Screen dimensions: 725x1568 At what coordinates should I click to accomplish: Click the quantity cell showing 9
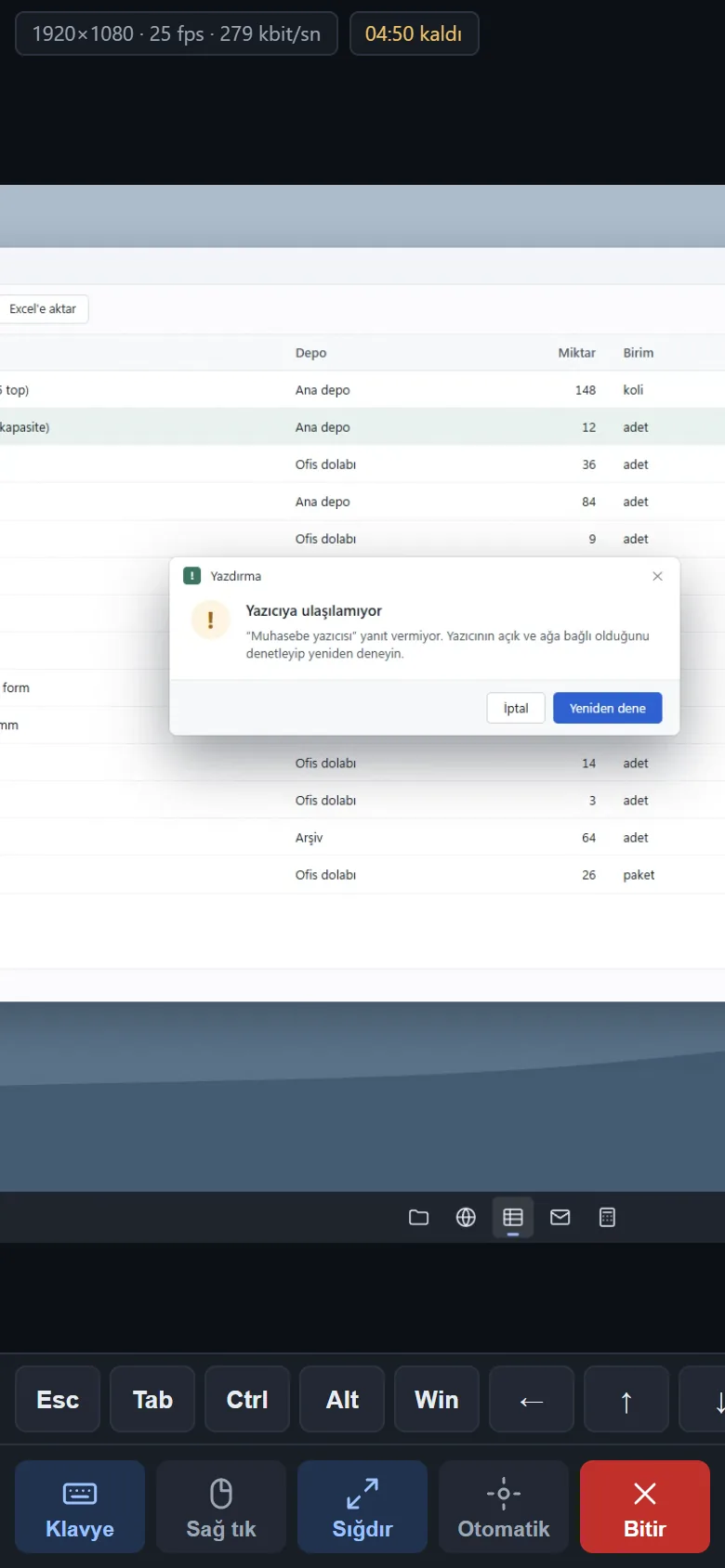592,539
